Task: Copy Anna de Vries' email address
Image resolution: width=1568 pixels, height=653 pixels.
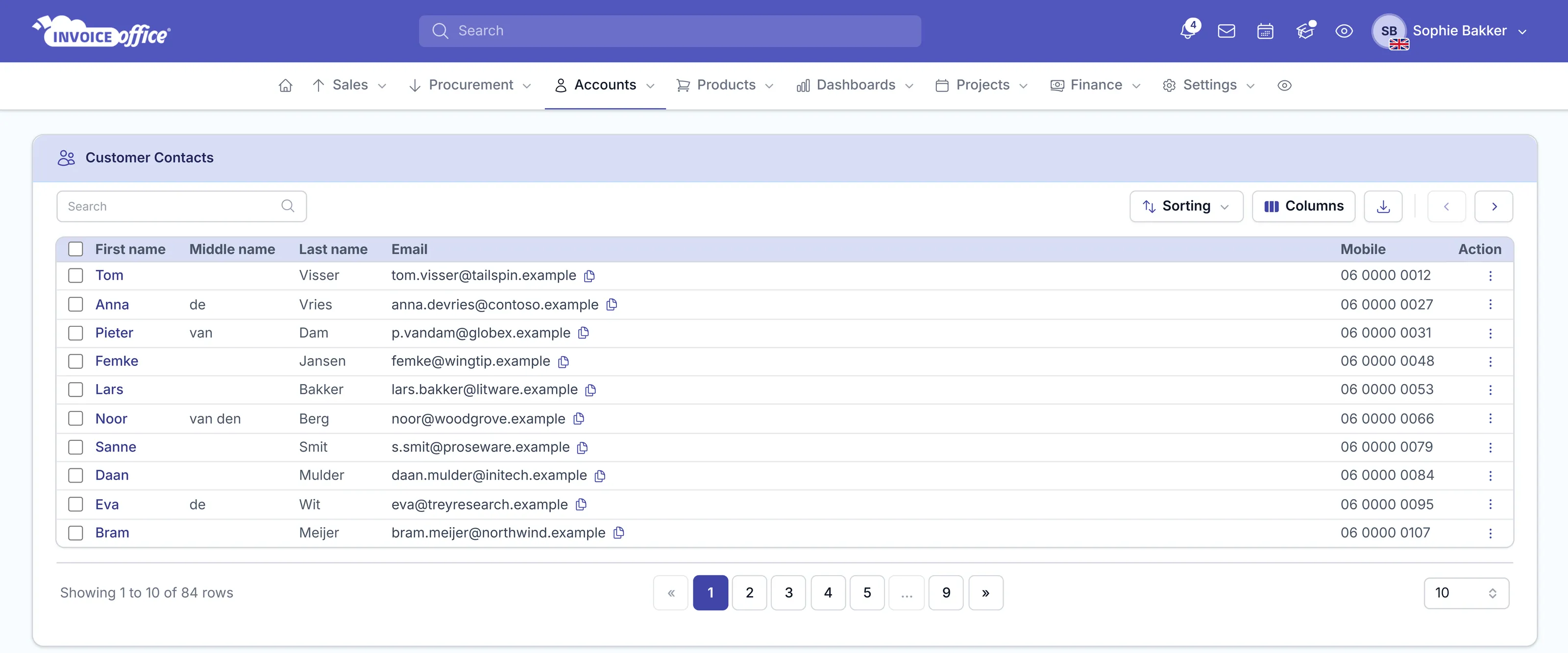Action: coord(612,304)
